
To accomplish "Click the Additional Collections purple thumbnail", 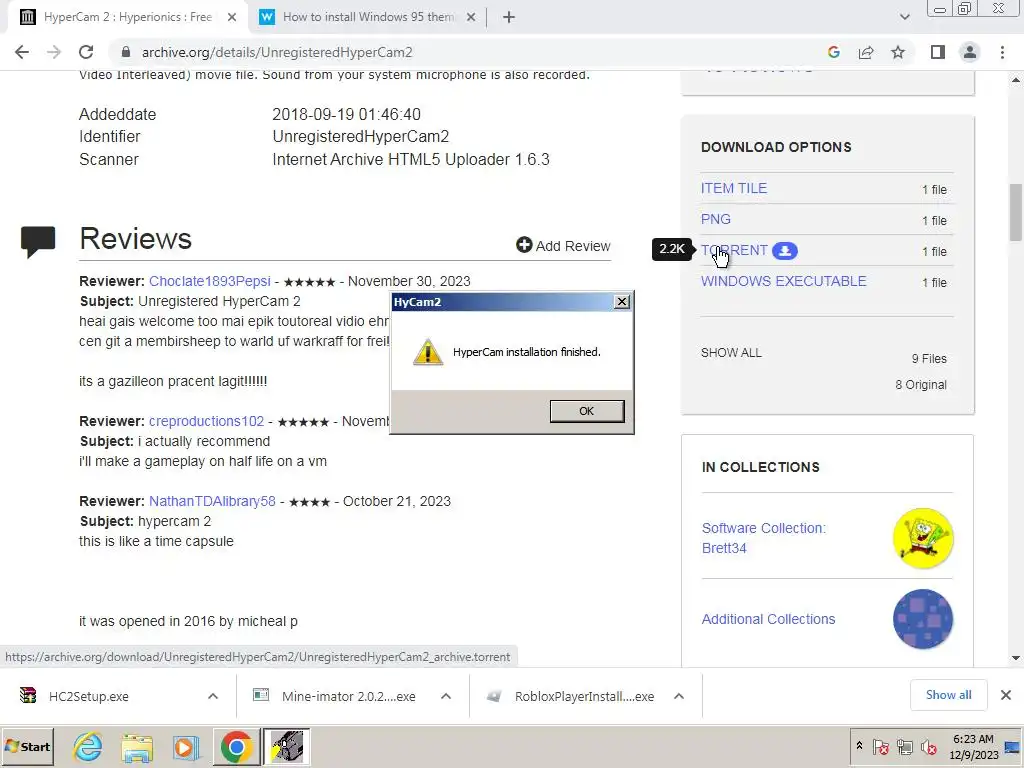I will coord(923,619).
